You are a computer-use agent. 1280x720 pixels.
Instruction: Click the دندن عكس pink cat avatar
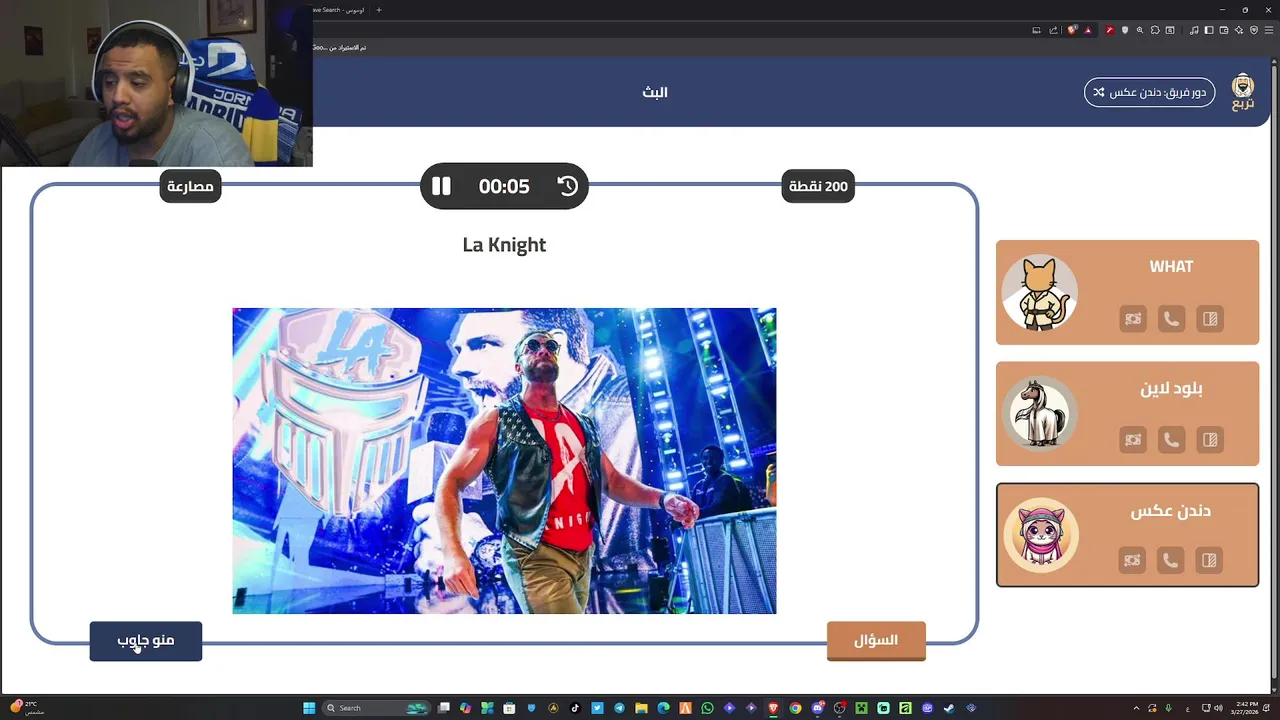tap(1040, 535)
